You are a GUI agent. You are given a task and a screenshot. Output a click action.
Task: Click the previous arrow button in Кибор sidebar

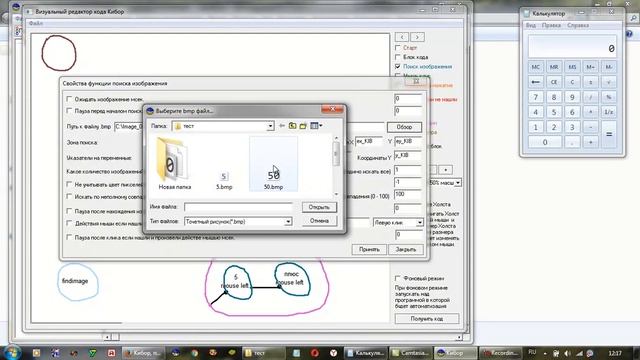pyautogui.click(x=402, y=37)
